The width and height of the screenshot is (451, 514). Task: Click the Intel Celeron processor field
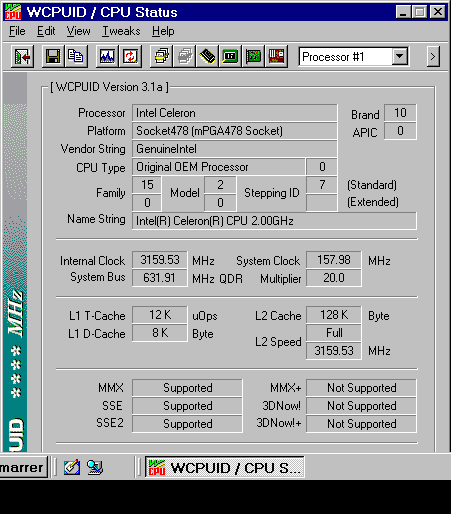235,113
